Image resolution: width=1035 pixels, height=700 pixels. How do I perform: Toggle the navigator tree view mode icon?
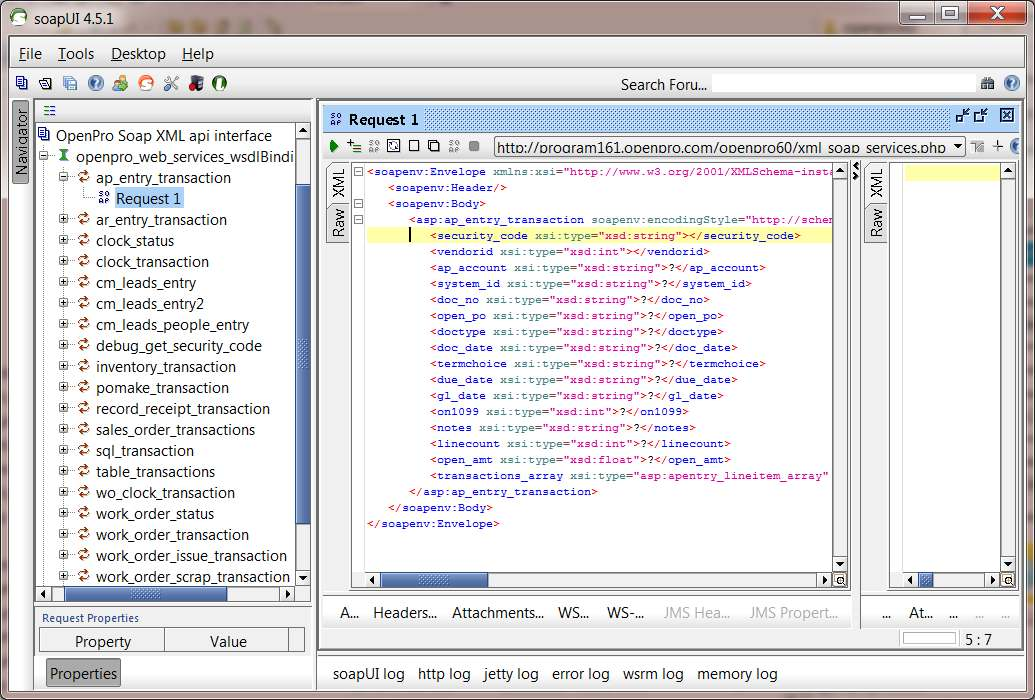pyautogui.click(x=50, y=111)
